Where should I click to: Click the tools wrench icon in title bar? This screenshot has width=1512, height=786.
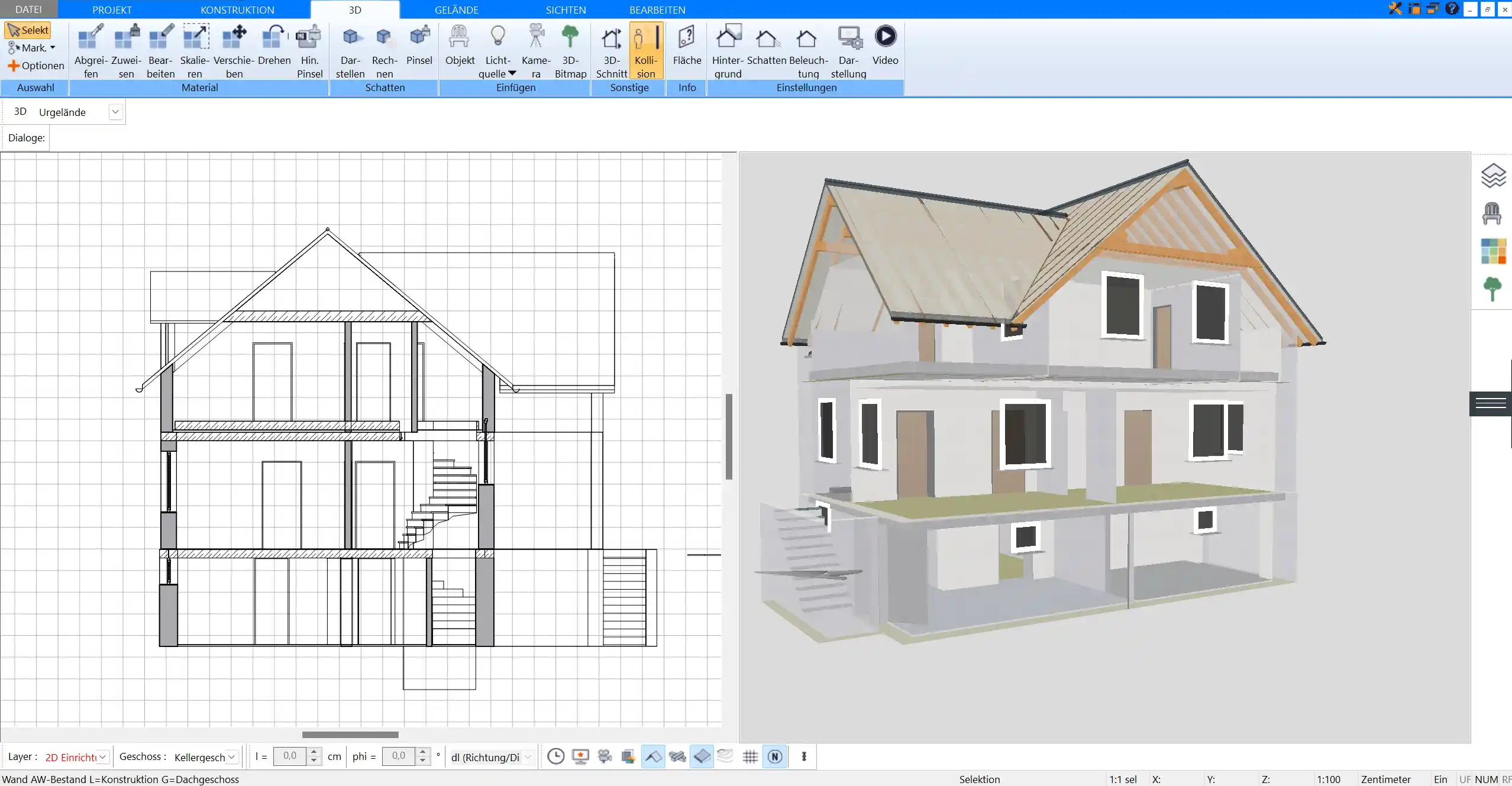pos(1395,9)
